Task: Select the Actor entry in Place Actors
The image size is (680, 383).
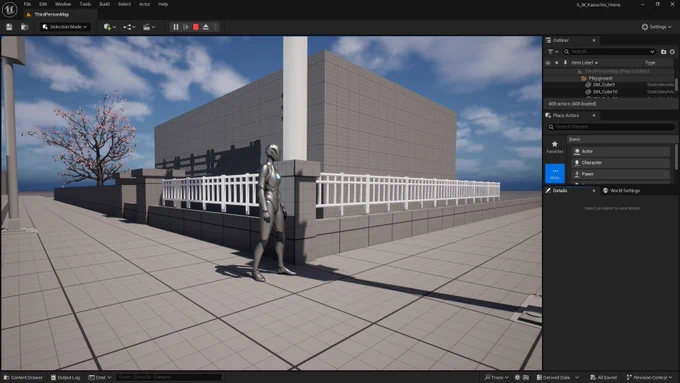Action: pyautogui.click(x=620, y=151)
